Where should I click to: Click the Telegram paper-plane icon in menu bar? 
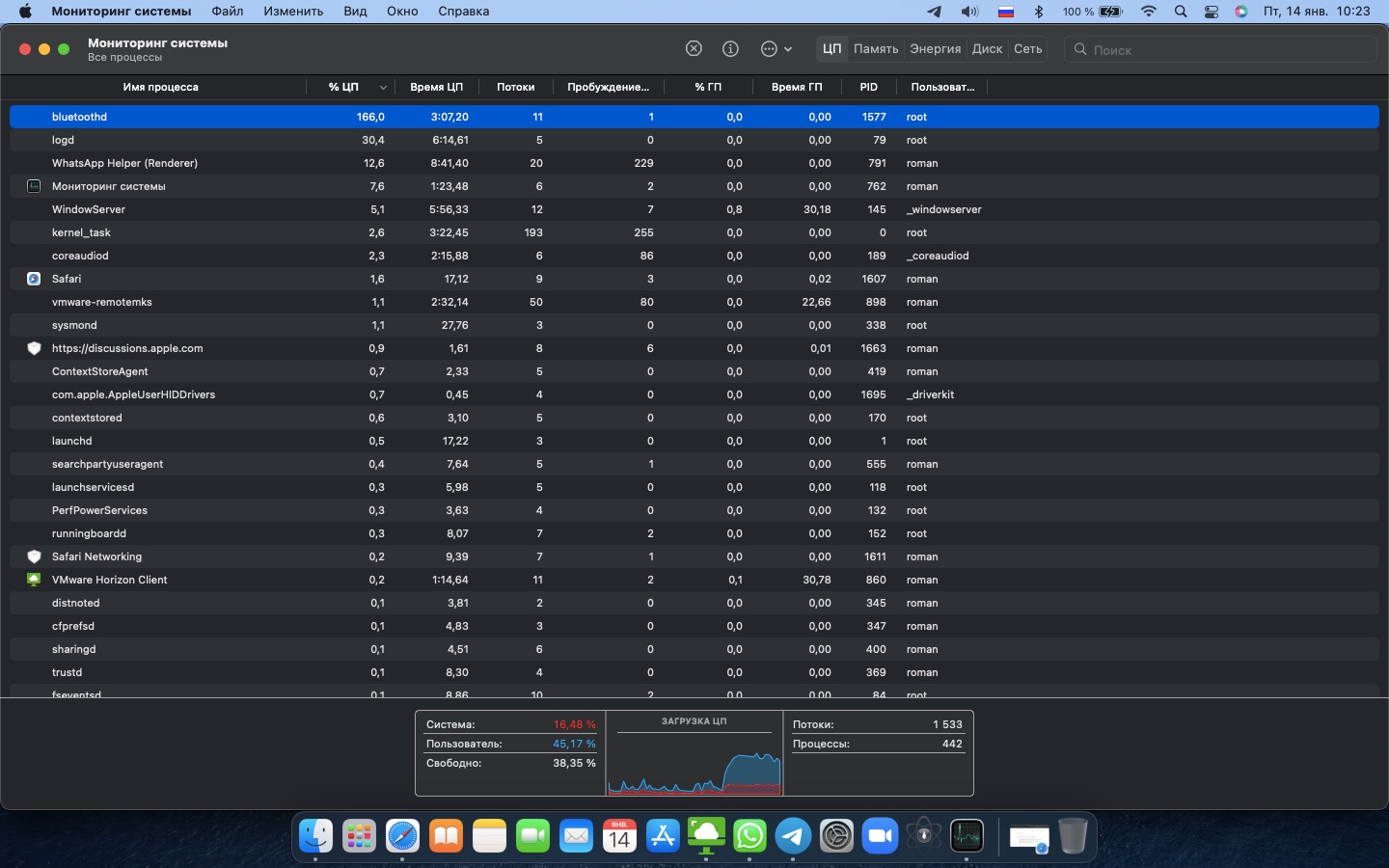[x=934, y=12]
